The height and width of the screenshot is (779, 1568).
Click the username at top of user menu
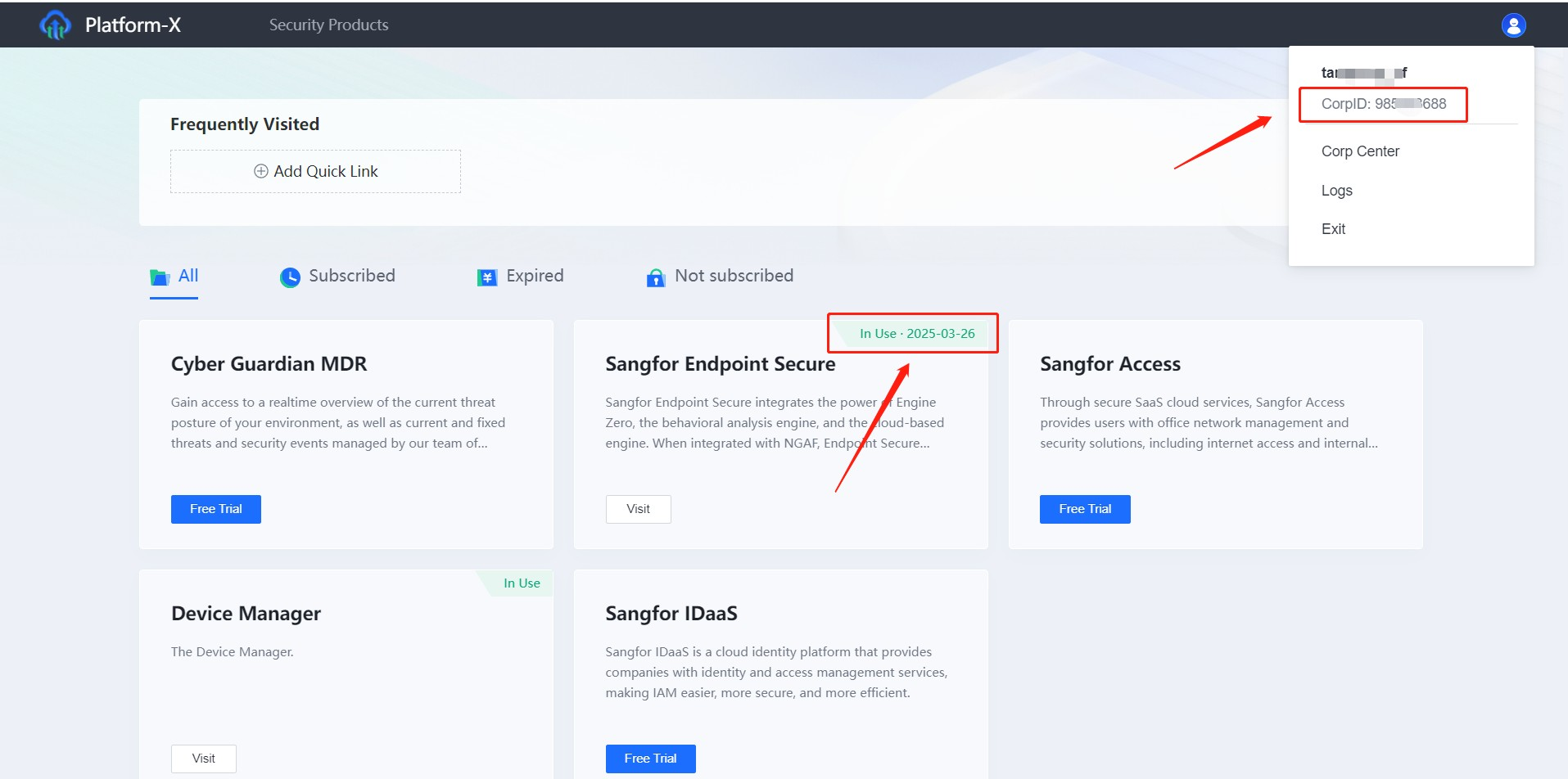[x=1364, y=73]
